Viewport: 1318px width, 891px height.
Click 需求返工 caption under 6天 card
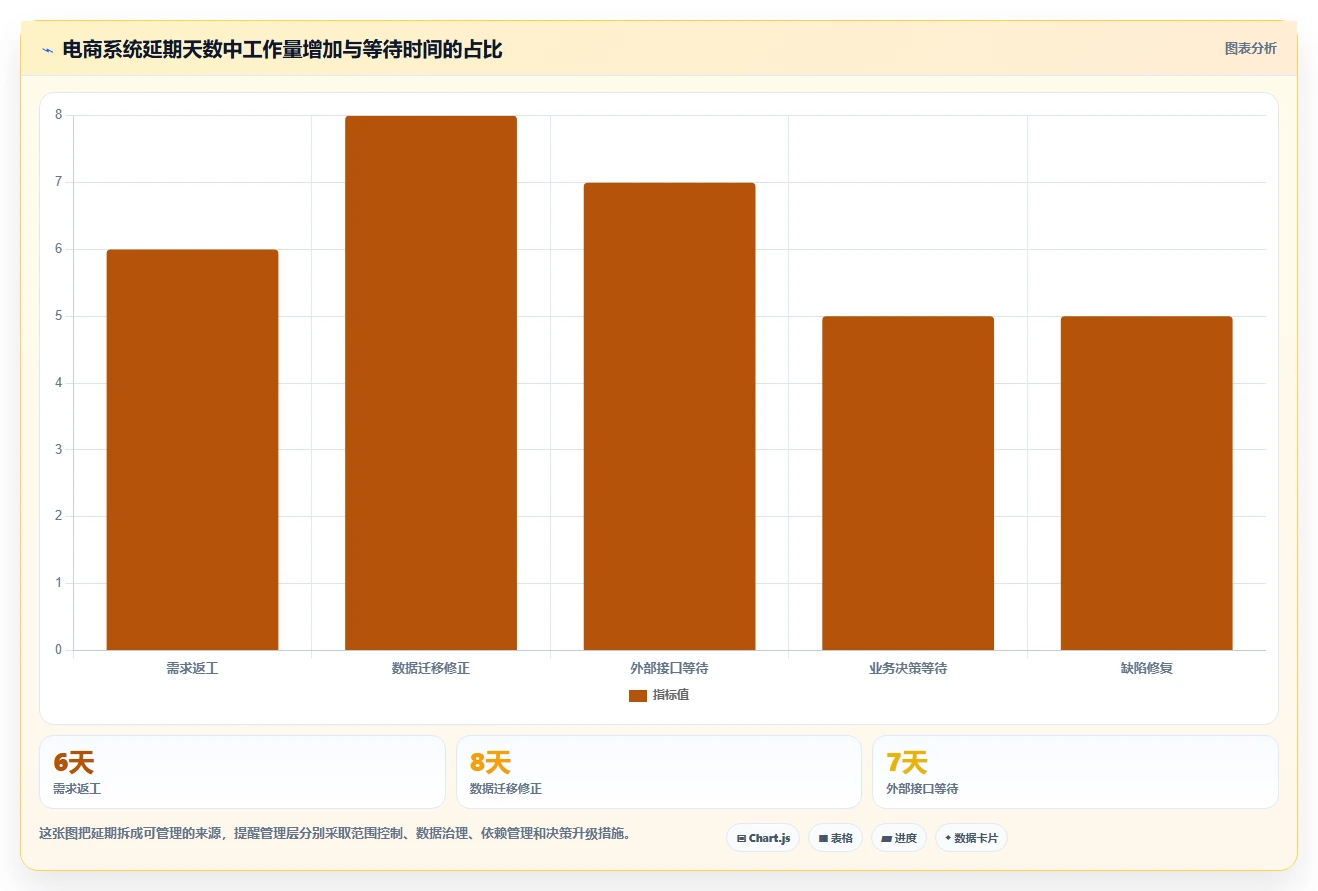(77, 789)
